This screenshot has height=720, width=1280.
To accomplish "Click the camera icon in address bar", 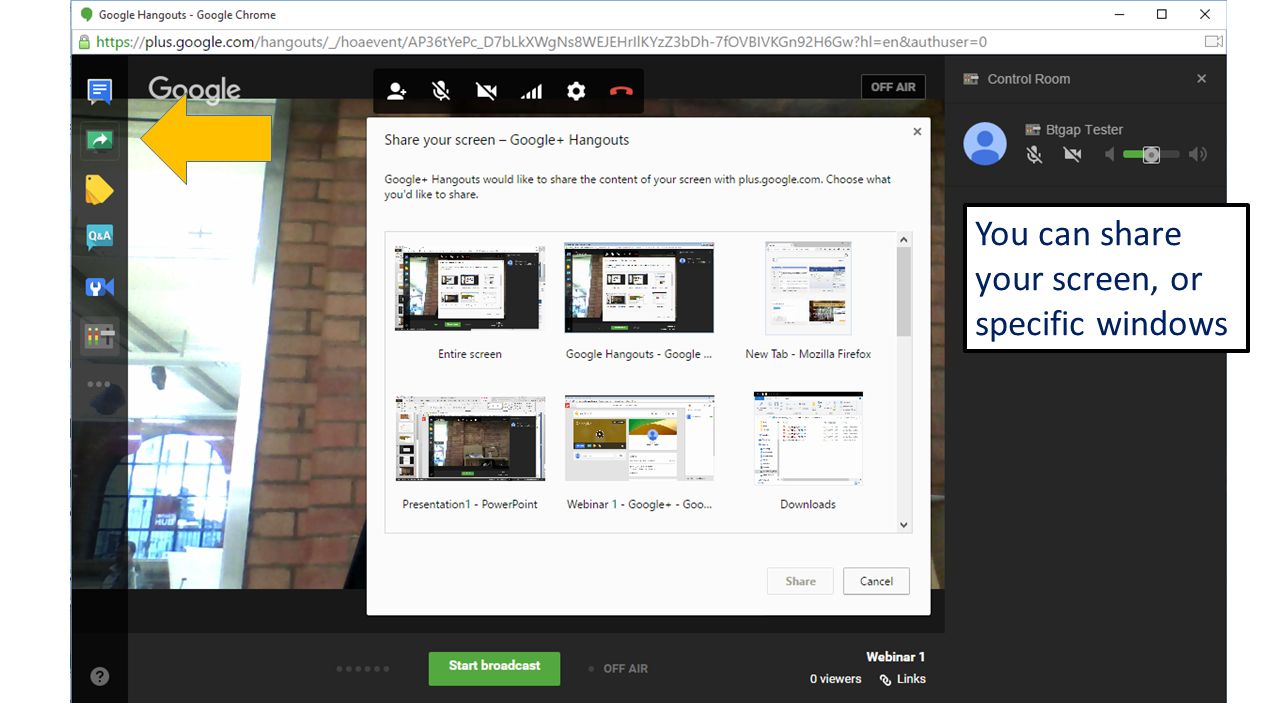I will (1213, 42).
